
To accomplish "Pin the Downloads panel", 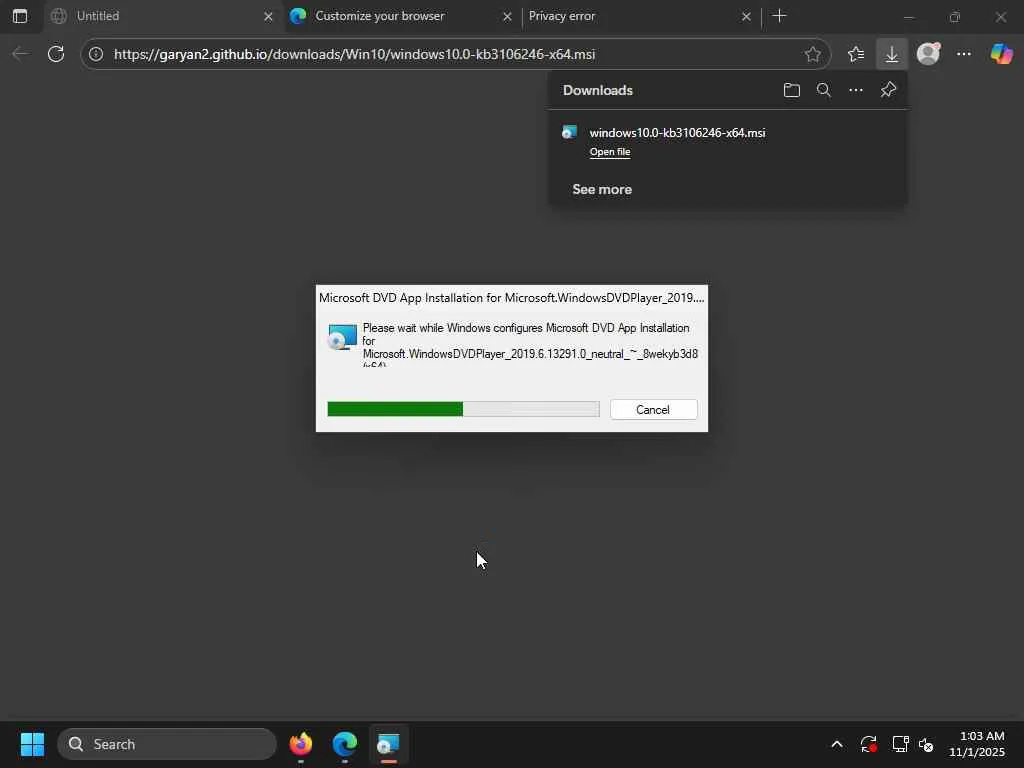I will (x=888, y=90).
